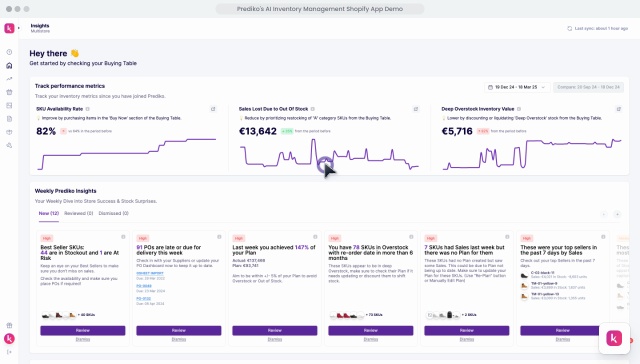Click the Insights header title
Viewport: 640px width, 364px height.
click(x=40, y=26)
